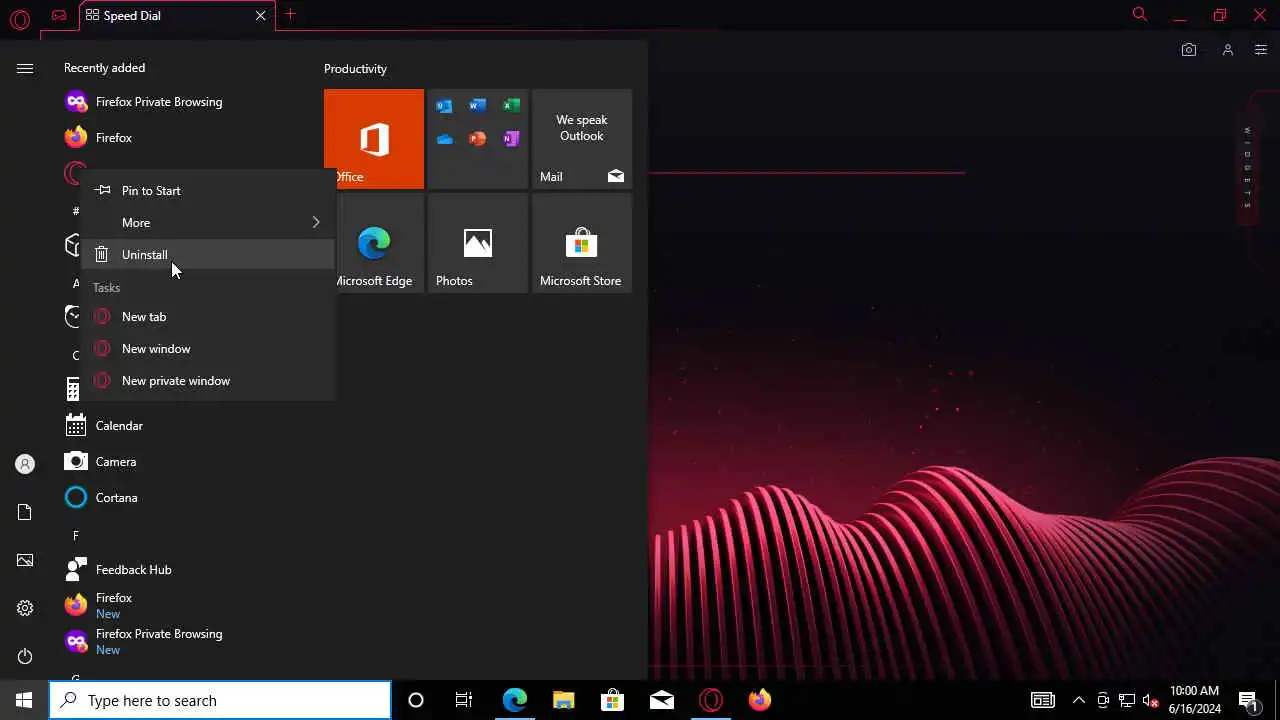This screenshot has width=1280, height=720.
Task: Open the Photos tile
Action: pyautogui.click(x=478, y=243)
